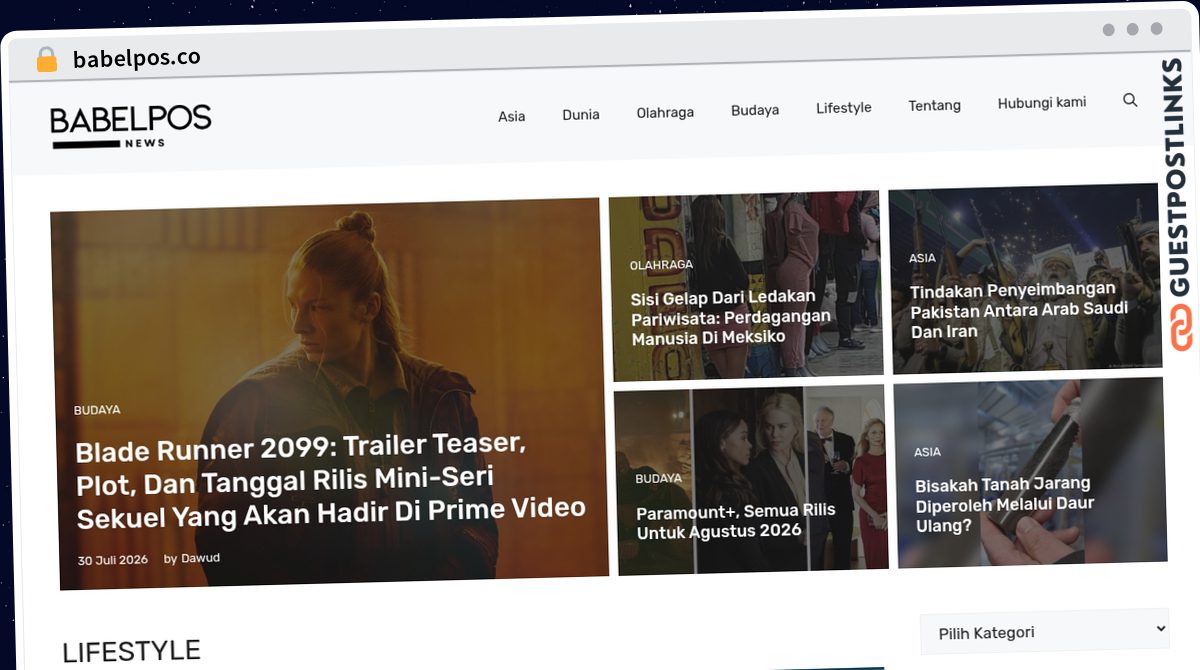Click the LIFESTYLE section heading
Viewport: 1200px width, 670px height.
[x=131, y=651]
